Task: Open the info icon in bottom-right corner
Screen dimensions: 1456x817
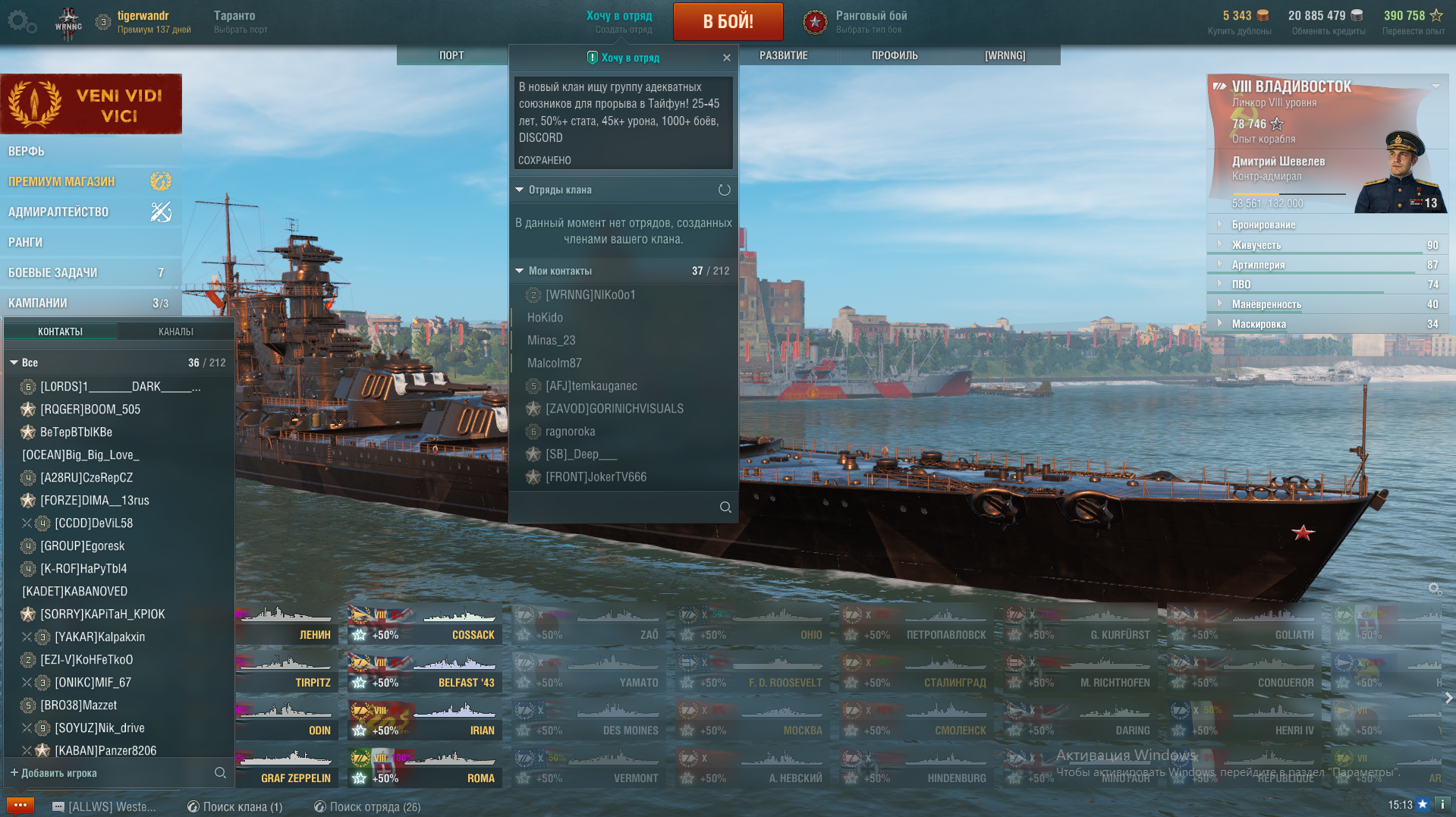Action: (1442, 804)
